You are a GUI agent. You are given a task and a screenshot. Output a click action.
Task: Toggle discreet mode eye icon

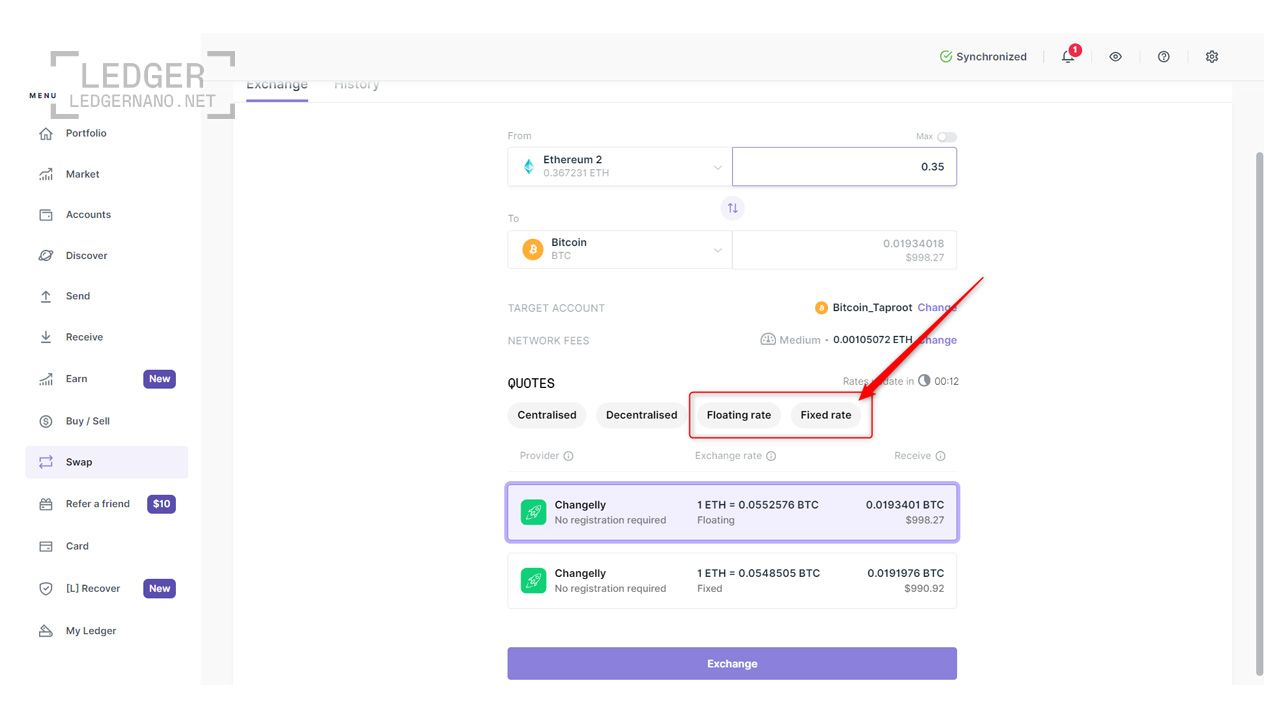[1116, 57]
